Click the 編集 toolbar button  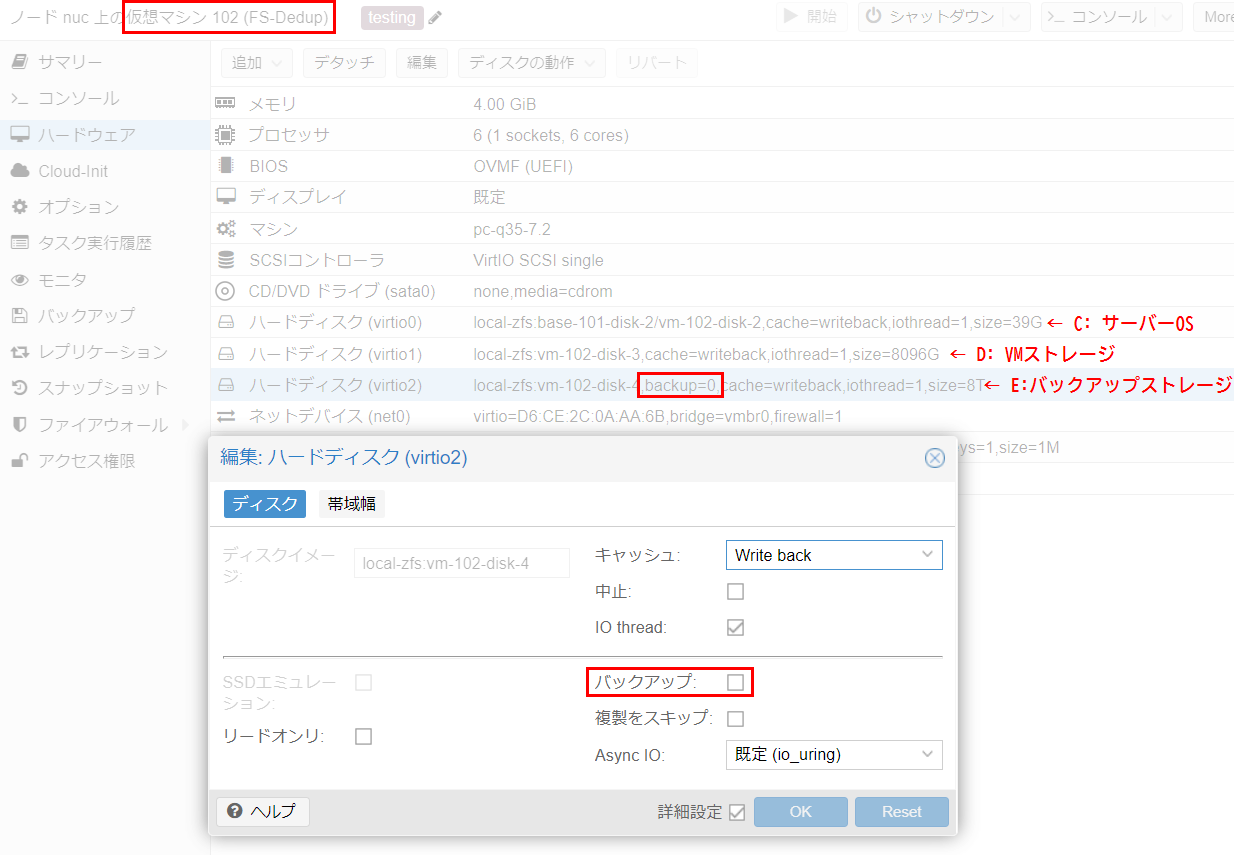coord(422,62)
